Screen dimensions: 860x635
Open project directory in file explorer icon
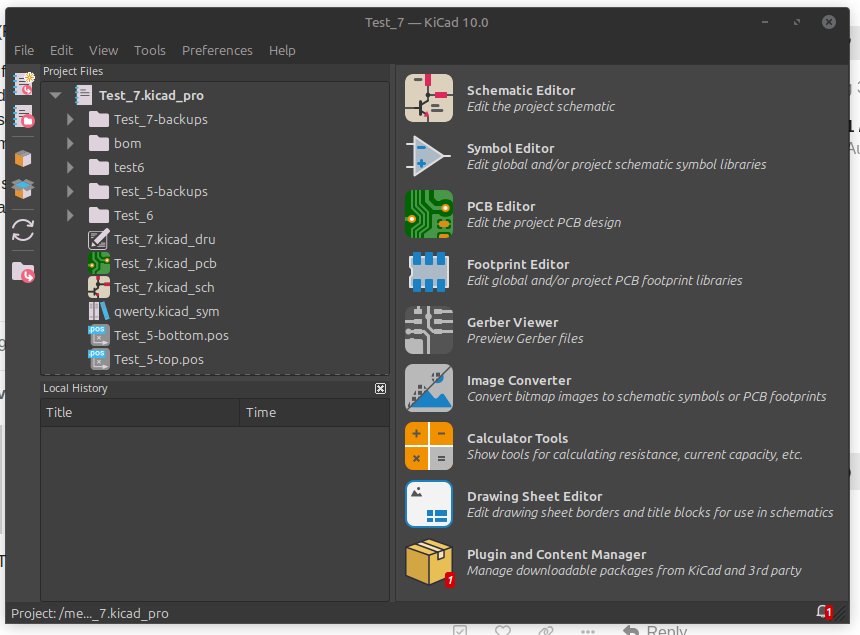tap(23, 272)
